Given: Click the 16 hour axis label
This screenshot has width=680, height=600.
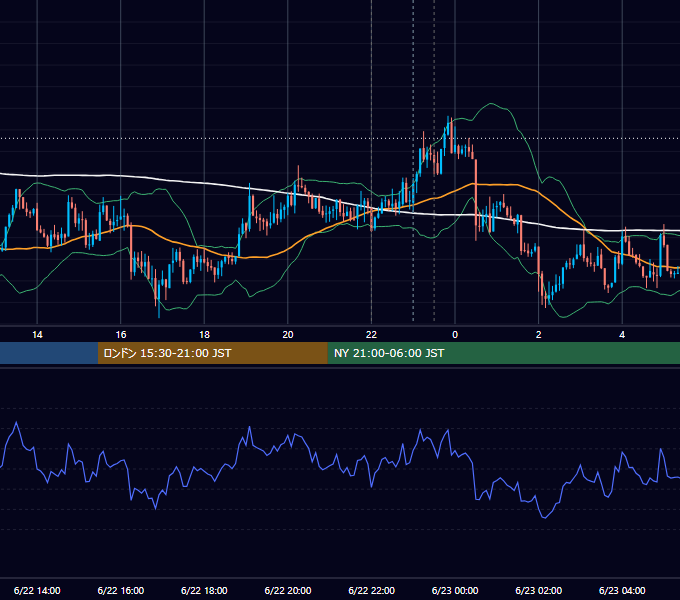Looking at the screenshot, I should click(x=121, y=335).
